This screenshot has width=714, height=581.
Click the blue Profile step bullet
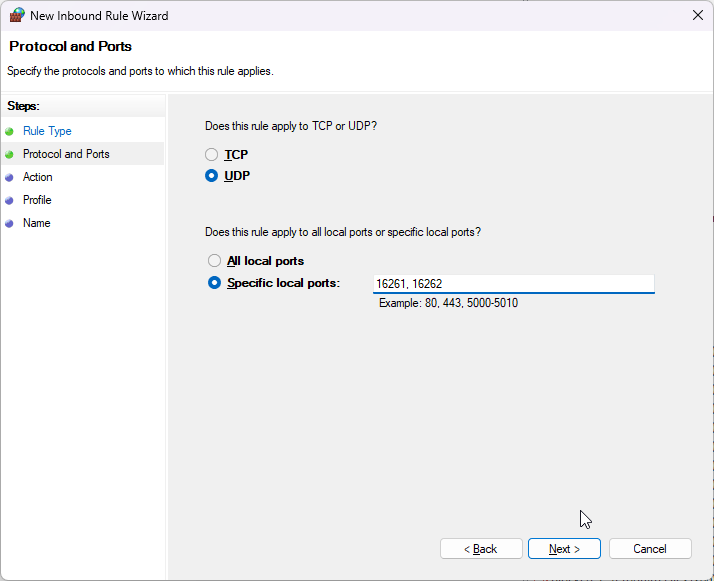point(9,200)
